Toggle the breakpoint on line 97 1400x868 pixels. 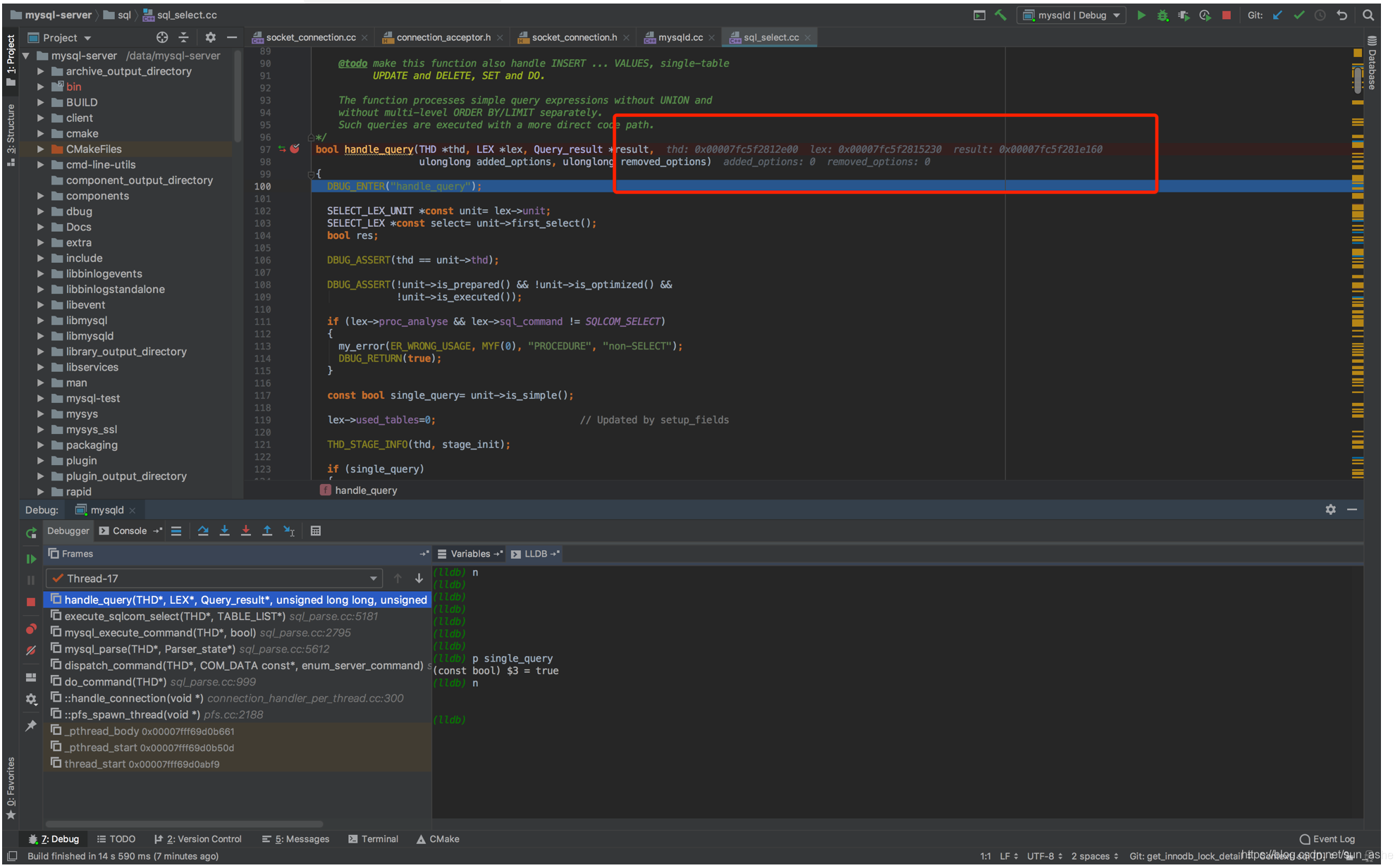coord(295,149)
